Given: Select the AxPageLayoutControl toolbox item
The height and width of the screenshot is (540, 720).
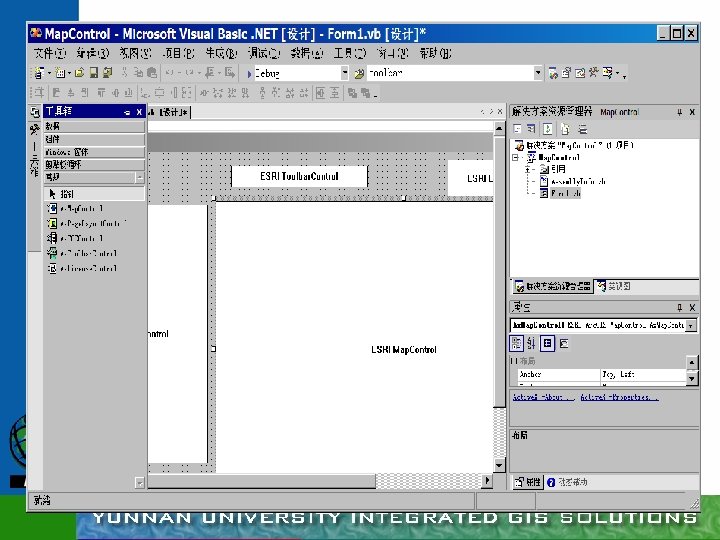Looking at the screenshot, I should [86, 224].
